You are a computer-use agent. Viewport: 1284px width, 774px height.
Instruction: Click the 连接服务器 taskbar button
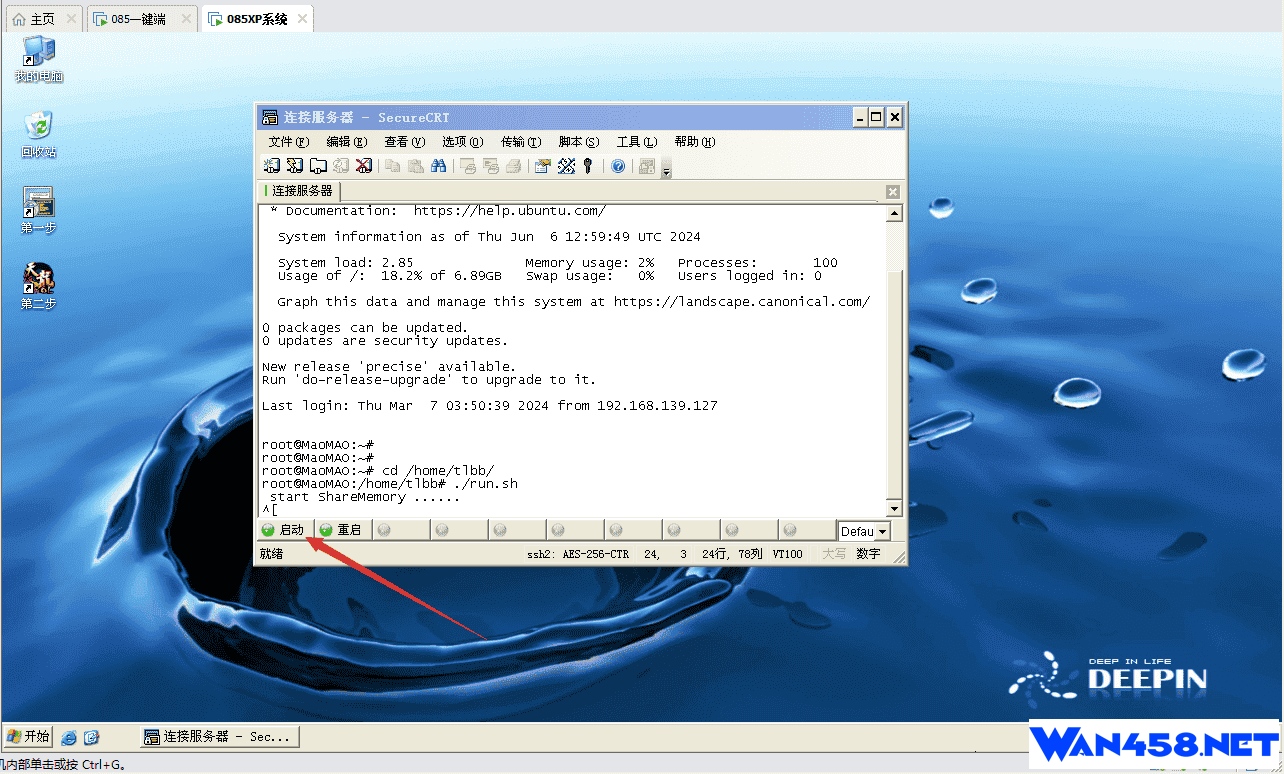219,737
